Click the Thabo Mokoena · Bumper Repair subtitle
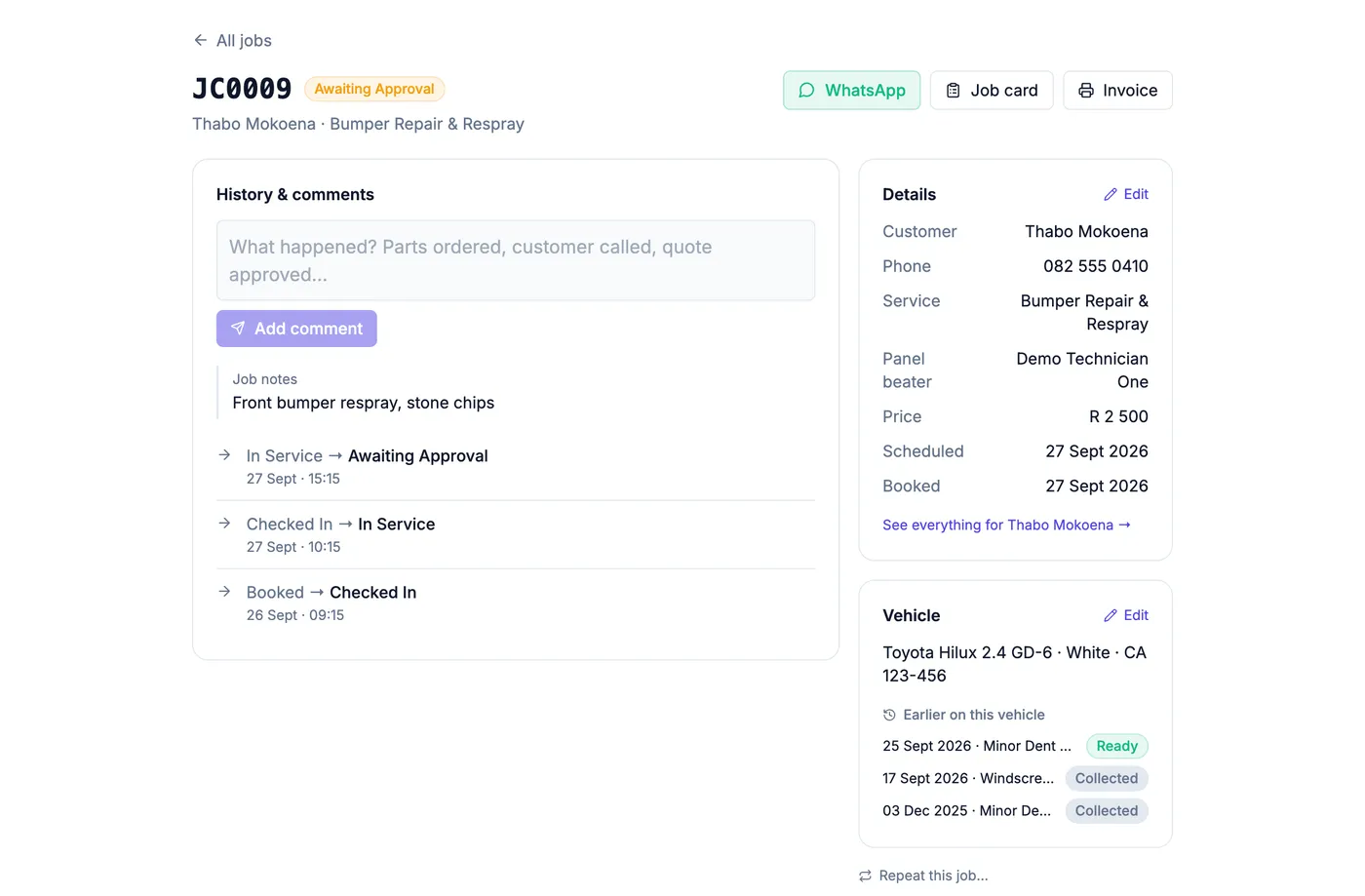 (x=358, y=124)
